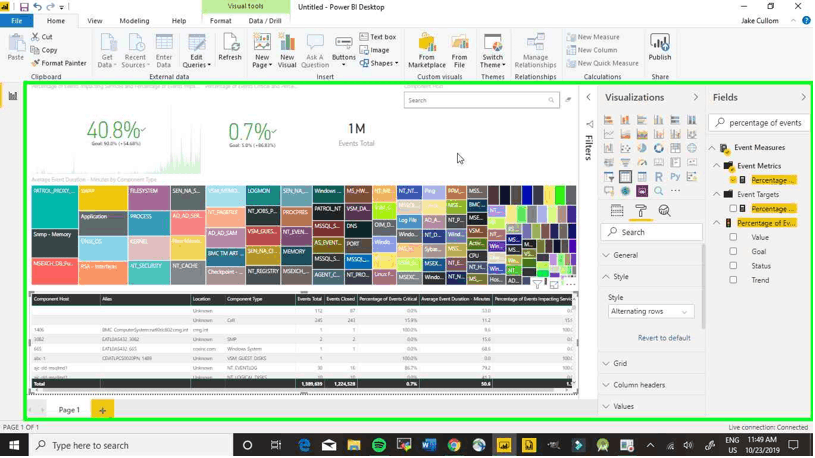
Task: Collapse the Event Measures table
Action: coord(712,148)
